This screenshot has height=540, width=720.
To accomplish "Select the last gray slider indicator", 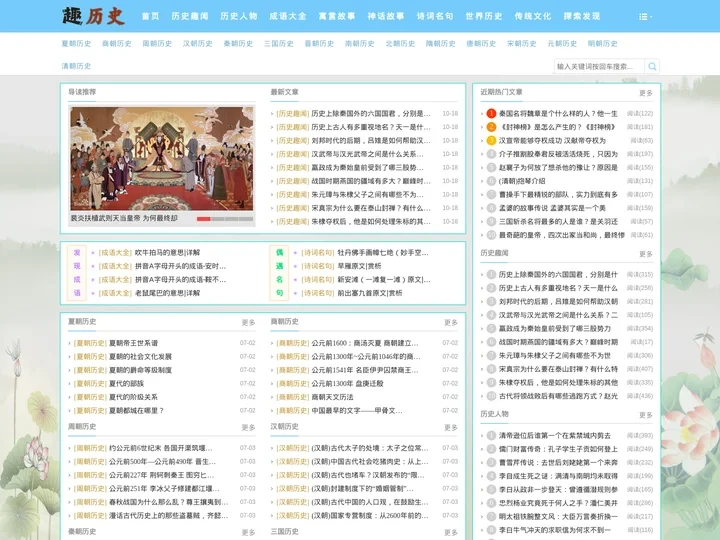I will pos(246,219).
